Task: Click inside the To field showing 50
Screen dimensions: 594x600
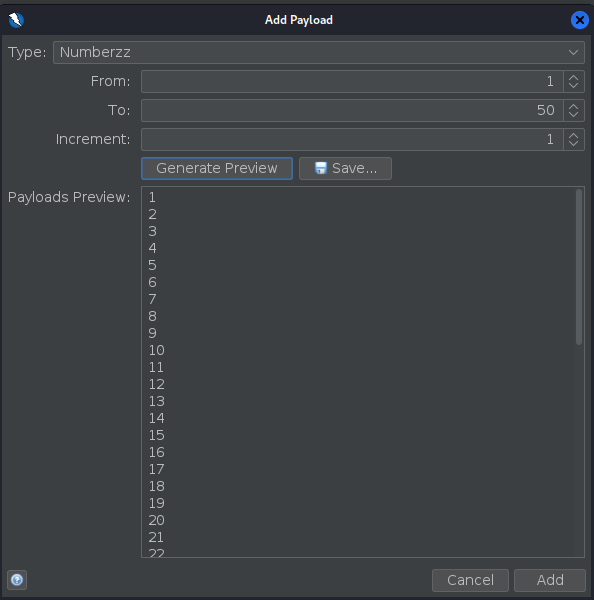Action: coord(352,111)
